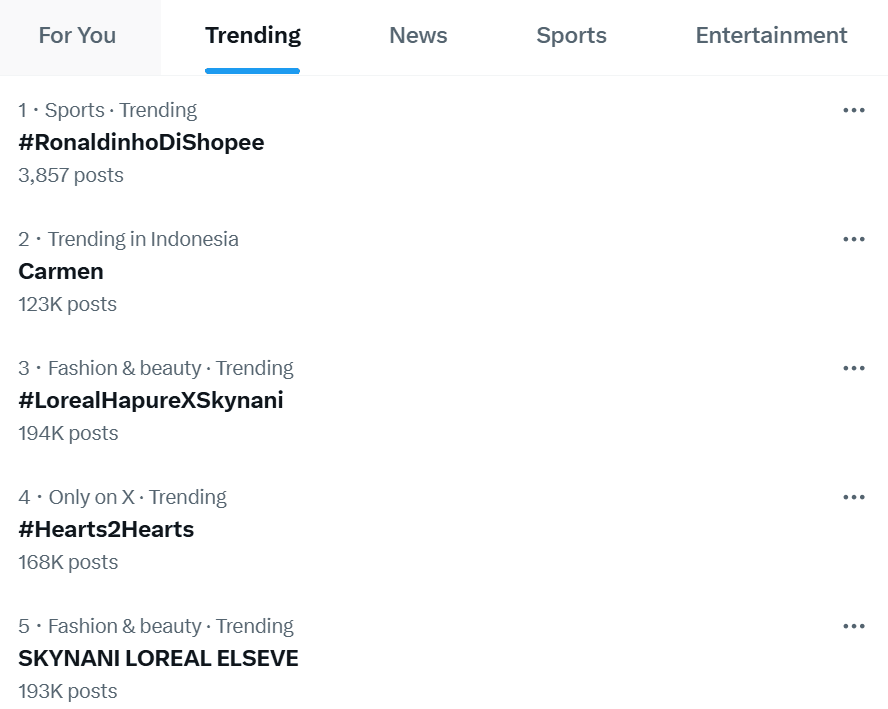Open the Carmen trending topic
This screenshot has height=709, width=888.
61,271
